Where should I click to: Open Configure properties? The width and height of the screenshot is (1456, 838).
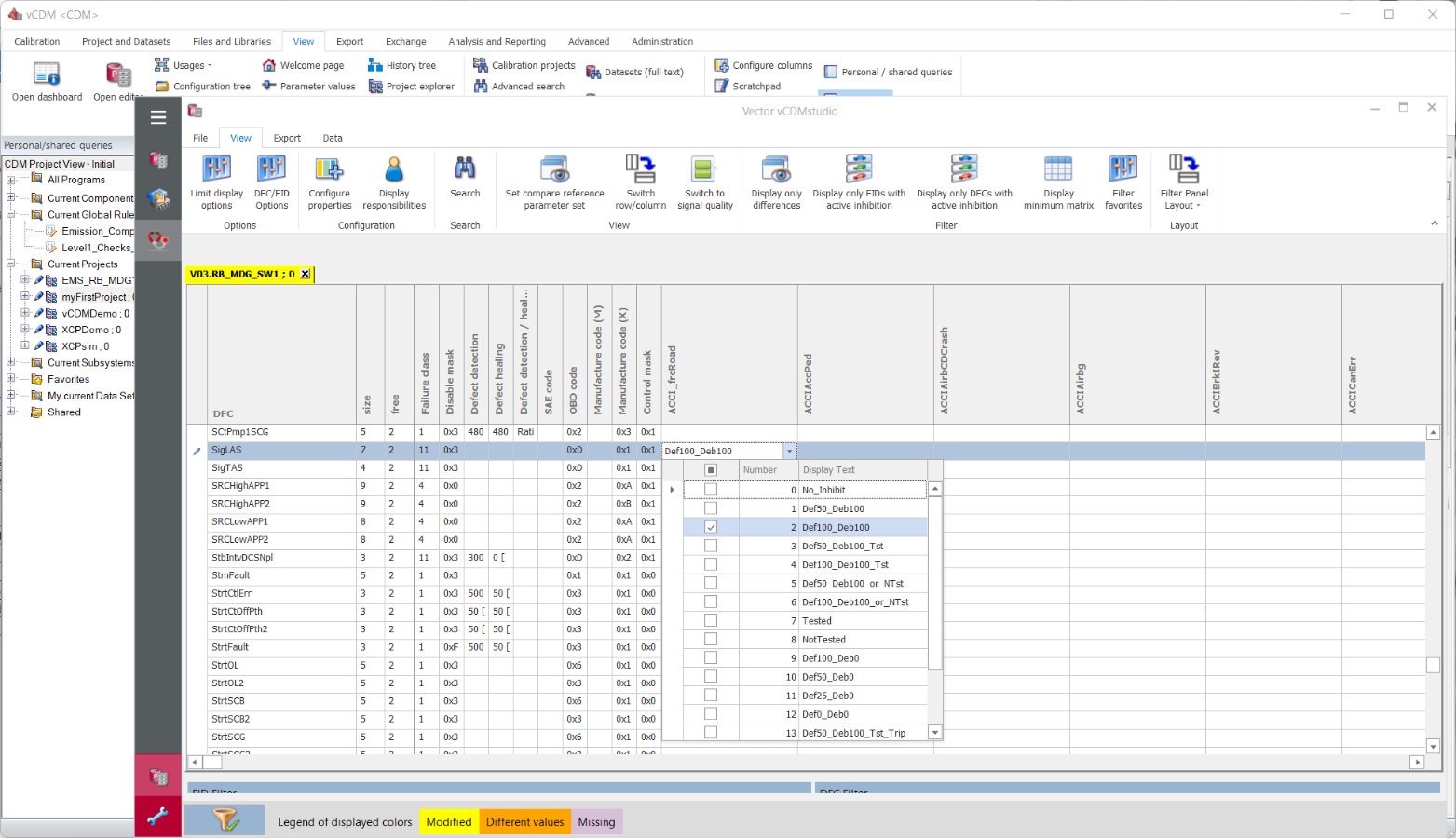click(x=330, y=182)
